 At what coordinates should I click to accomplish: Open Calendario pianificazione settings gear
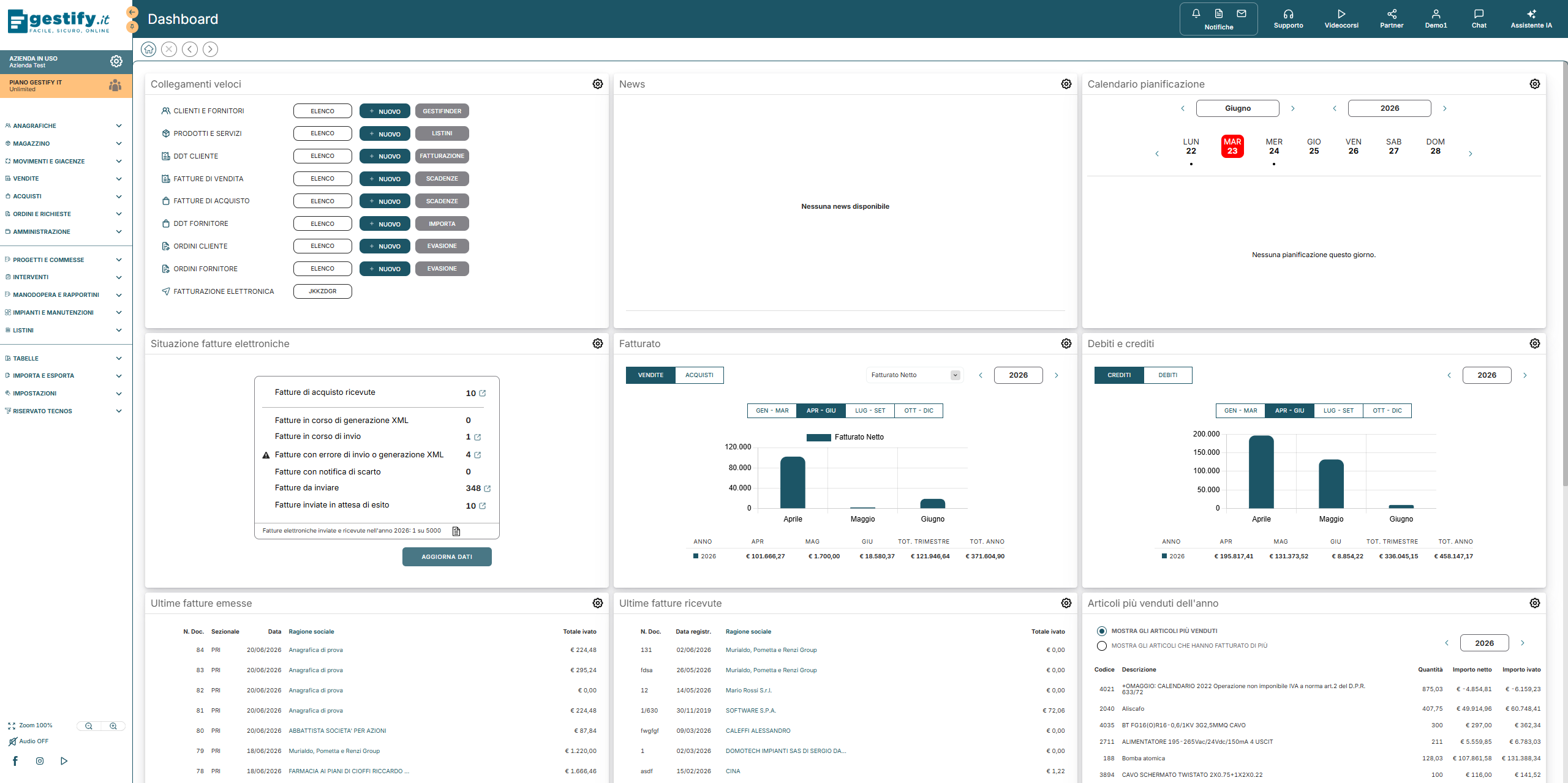click(x=1535, y=84)
